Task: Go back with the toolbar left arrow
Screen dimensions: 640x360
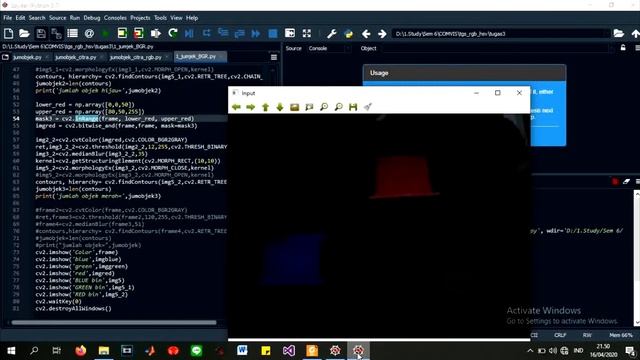Action: pos(366,34)
